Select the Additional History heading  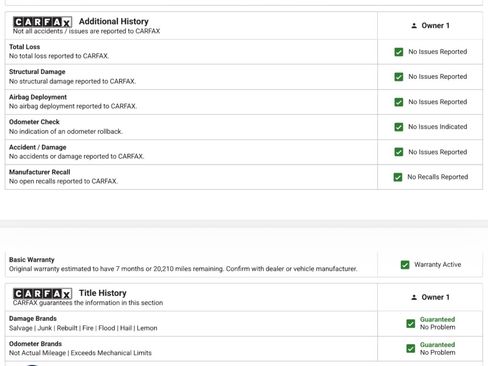point(114,21)
